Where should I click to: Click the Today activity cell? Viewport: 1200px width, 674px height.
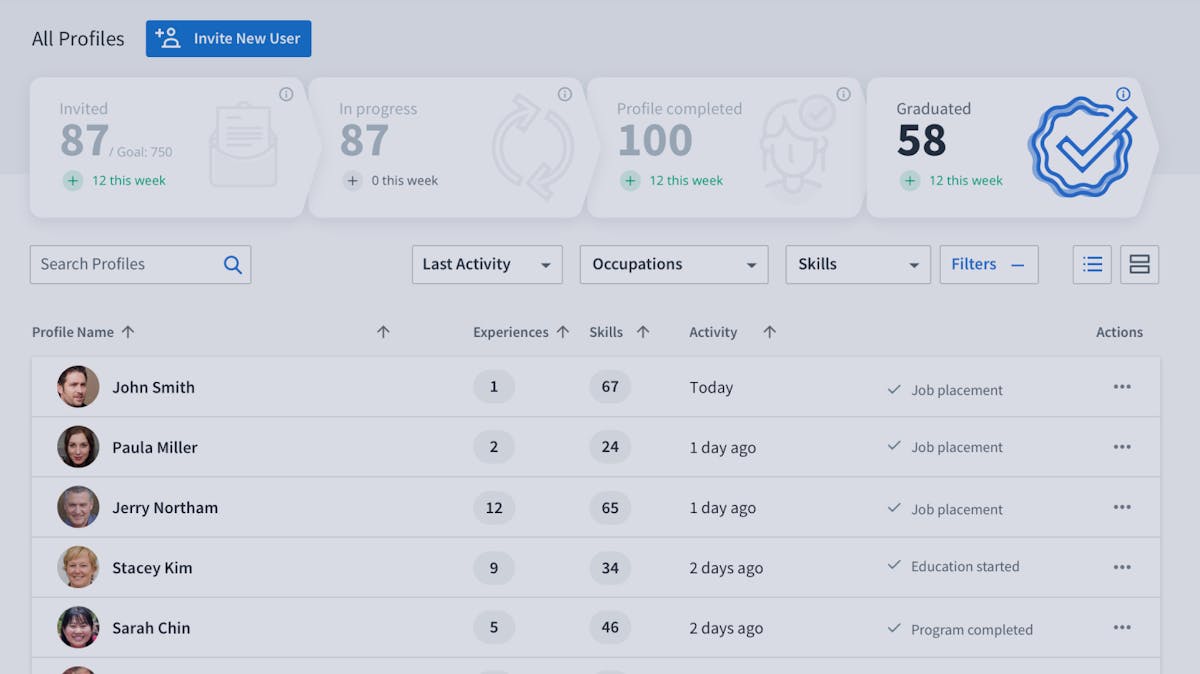coord(711,388)
